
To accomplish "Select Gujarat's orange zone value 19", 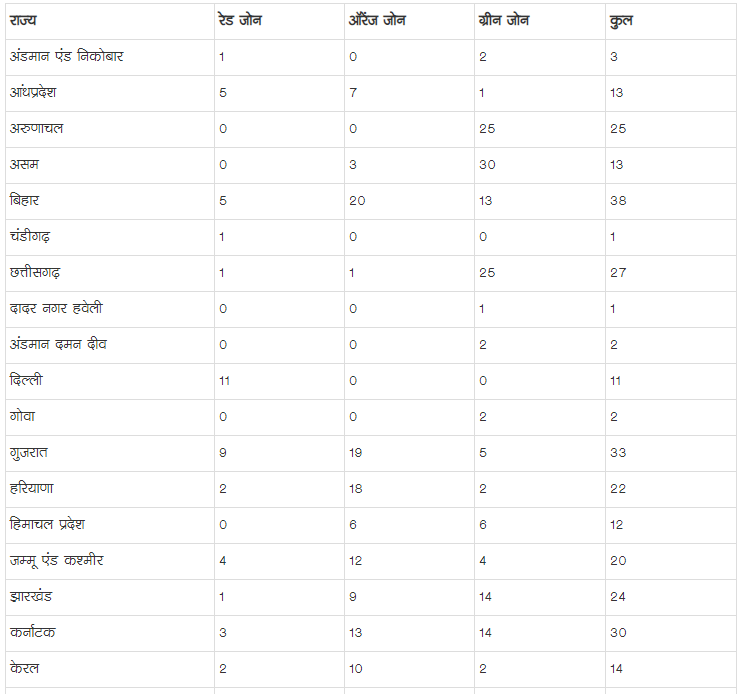I will click(x=357, y=453).
